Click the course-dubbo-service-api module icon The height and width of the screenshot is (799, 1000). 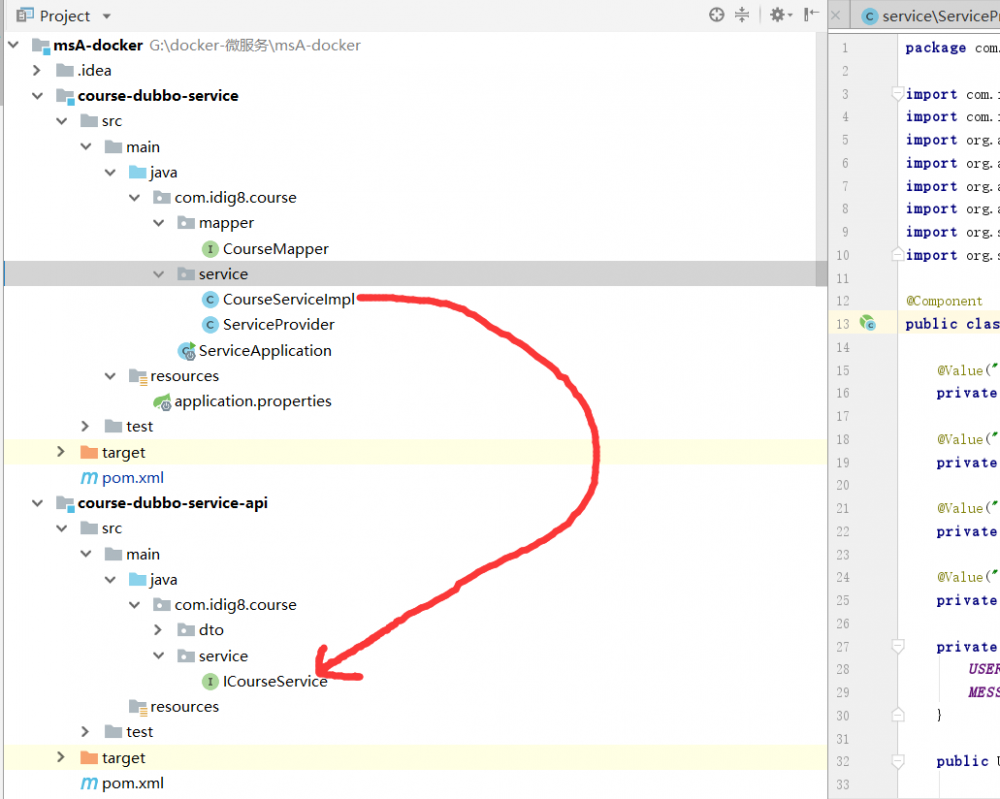pyautogui.click(x=65, y=504)
